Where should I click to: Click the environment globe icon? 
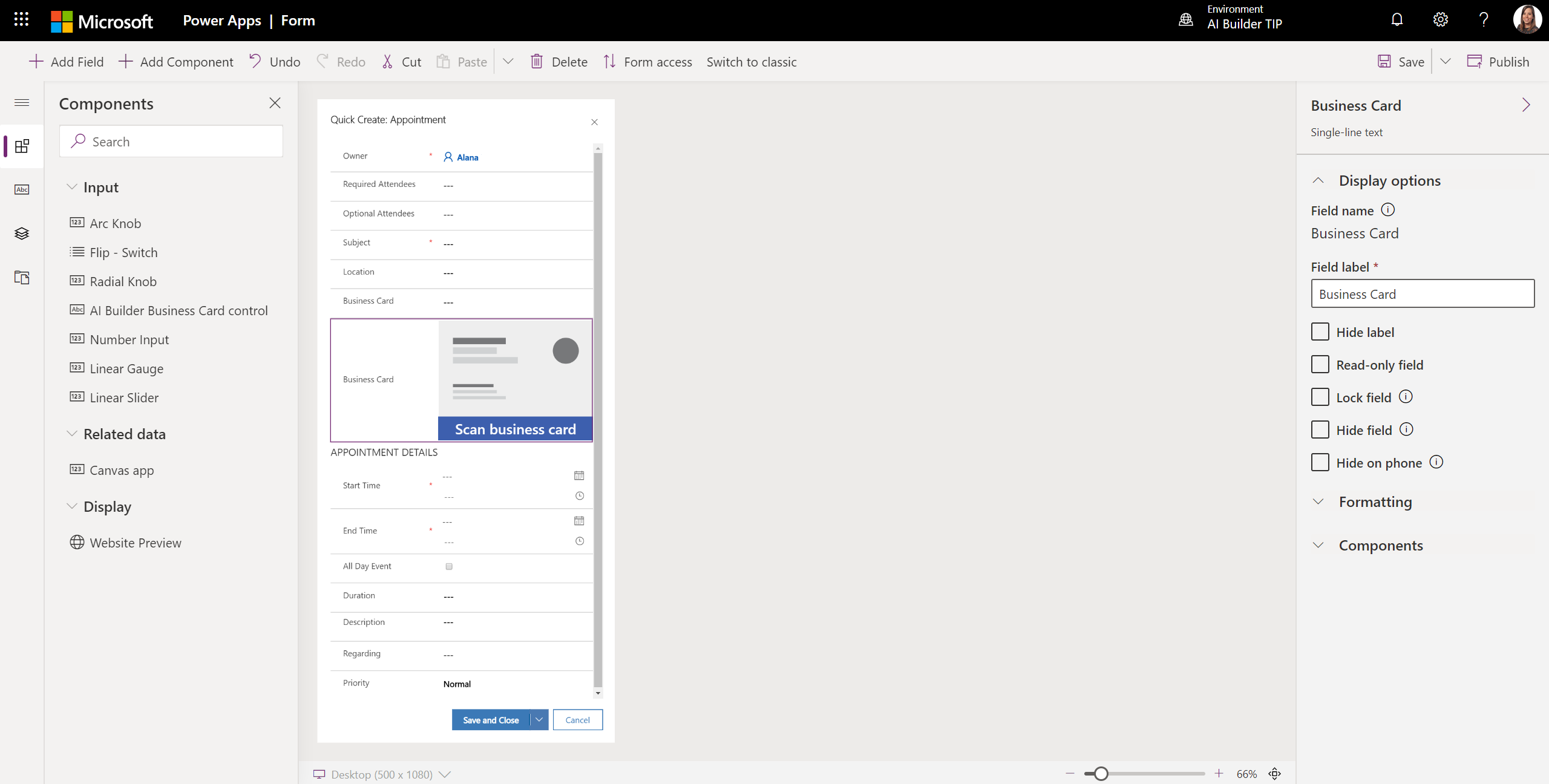coord(1185,20)
